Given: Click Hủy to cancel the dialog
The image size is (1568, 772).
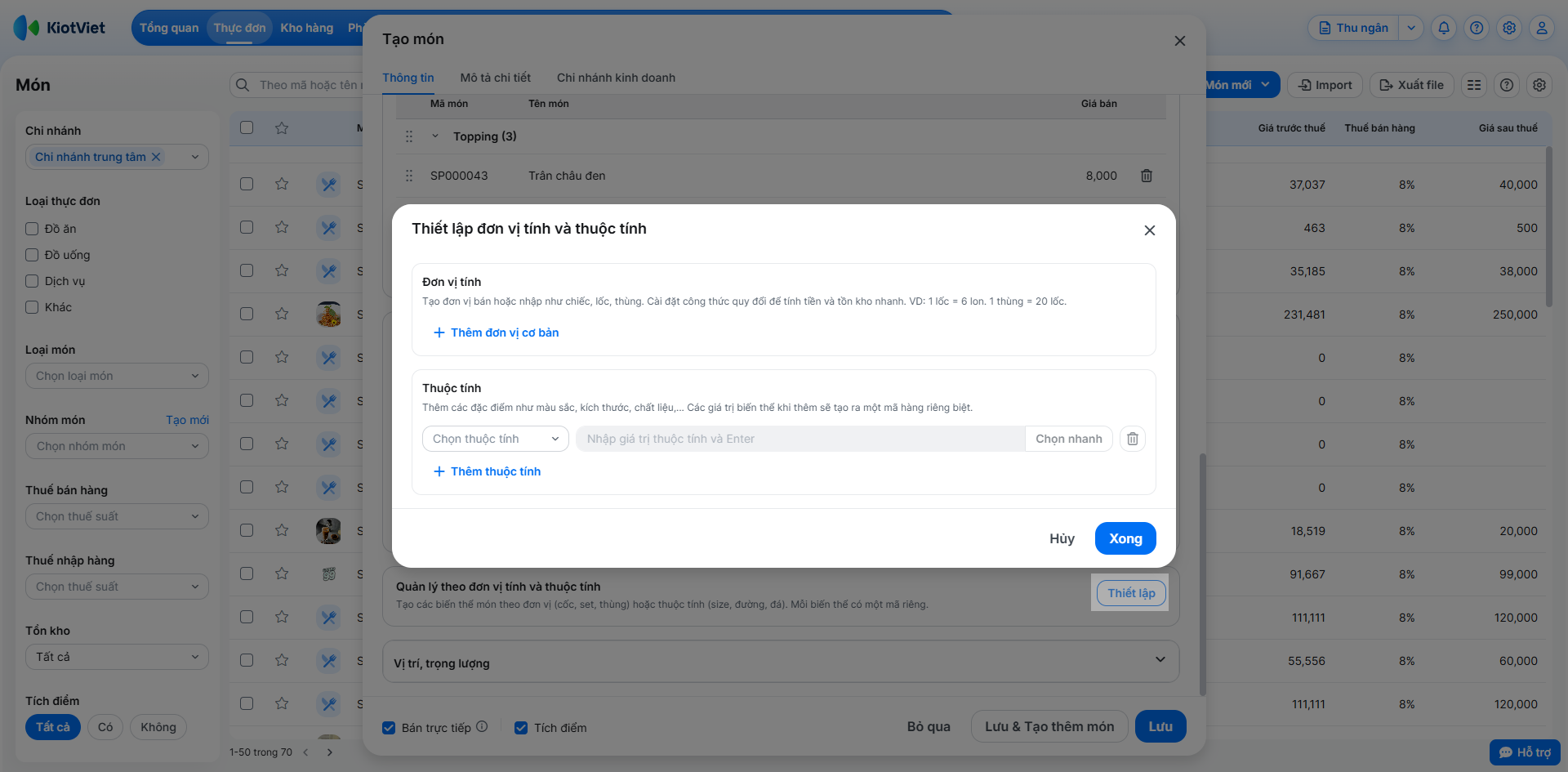Looking at the screenshot, I should click(1062, 538).
